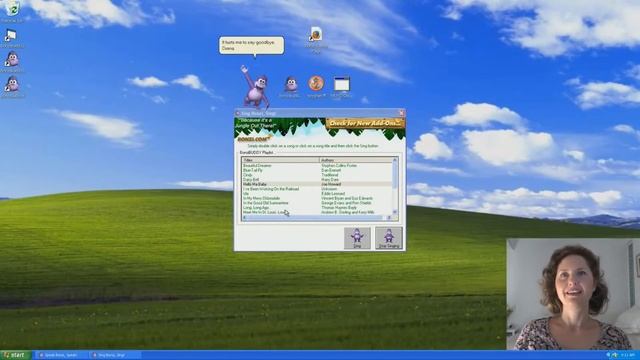Click author Stephen Collins Foster cell
The image size is (640, 360).
[x=339, y=166]
